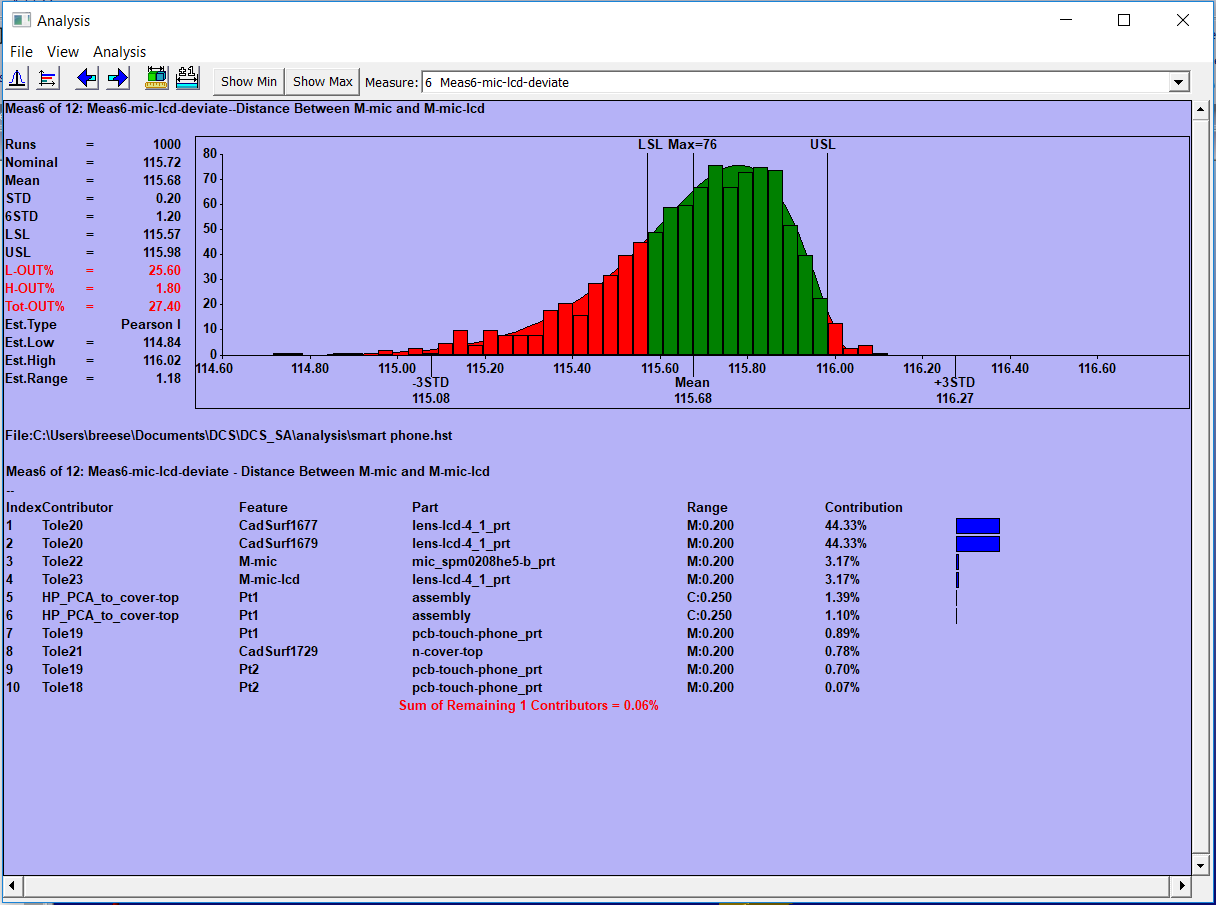Click the blue left arrow for previous measurement
The width and height of the screenshot is (1216, 905).
(x=86, y=77)
